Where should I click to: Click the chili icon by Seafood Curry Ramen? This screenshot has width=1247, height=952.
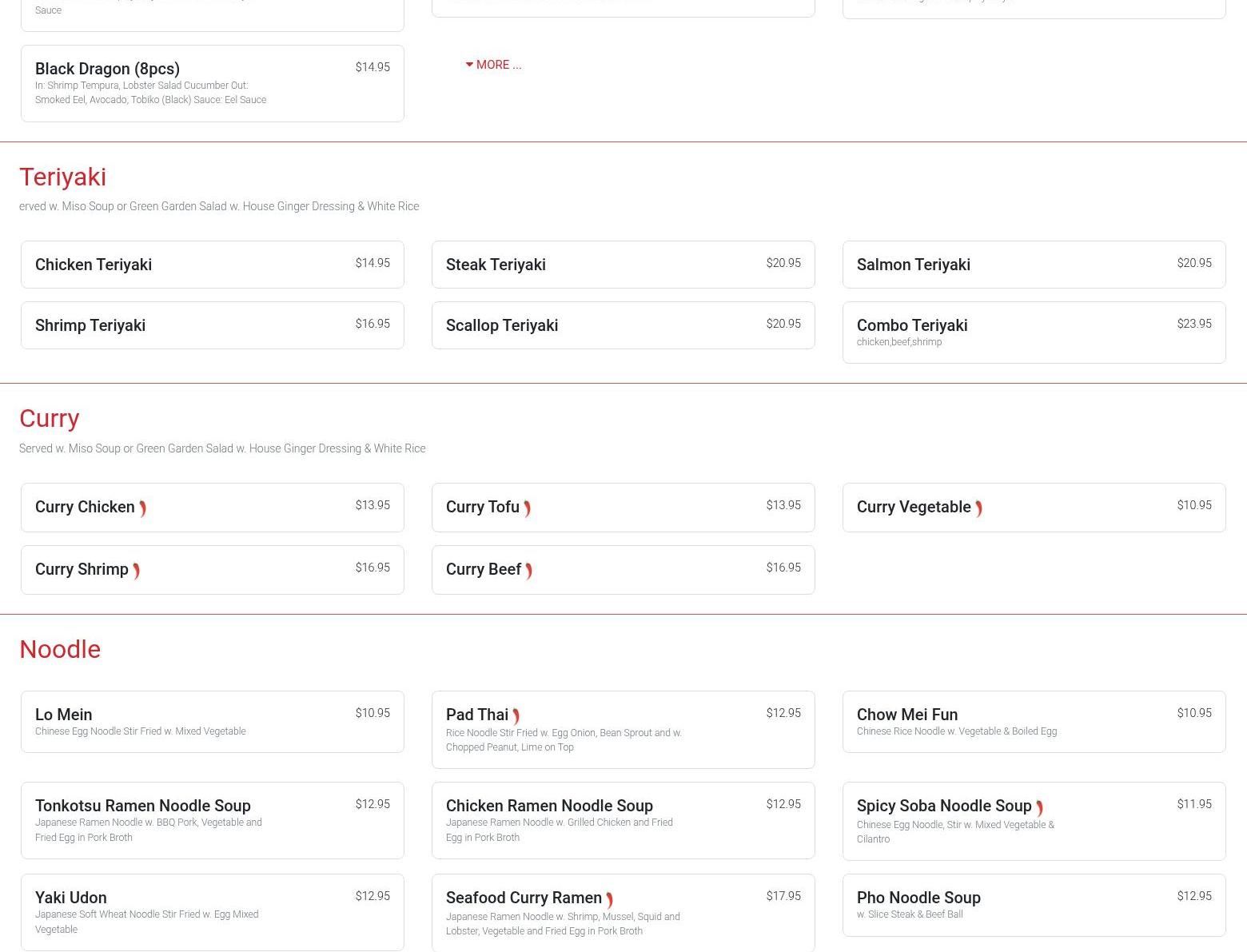tap(609, 900)
